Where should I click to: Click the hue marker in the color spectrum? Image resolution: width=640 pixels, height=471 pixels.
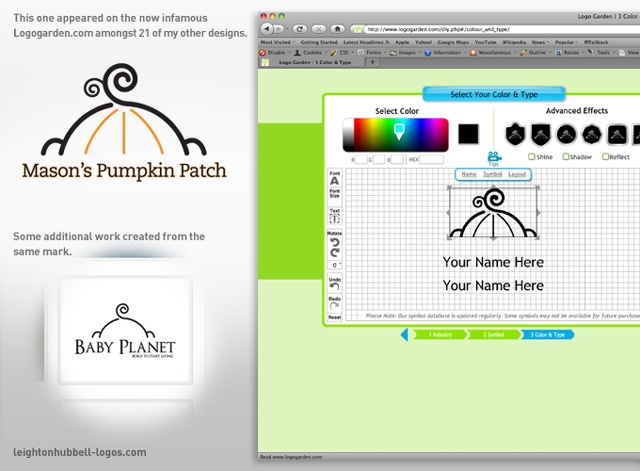(x=399, y=131)
